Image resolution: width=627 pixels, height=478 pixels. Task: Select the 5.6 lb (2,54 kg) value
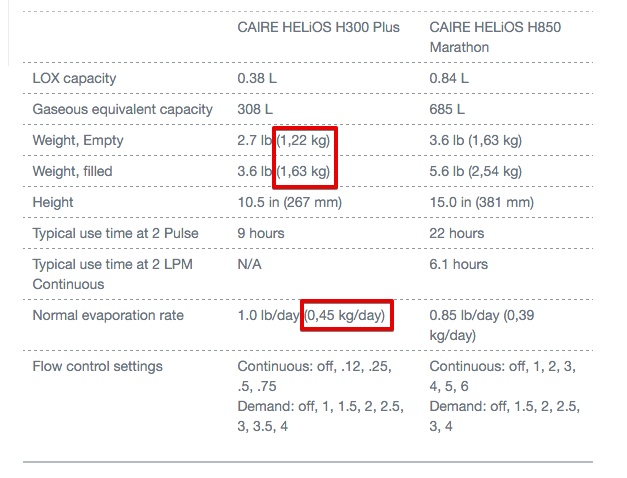[x=476, y=172]
